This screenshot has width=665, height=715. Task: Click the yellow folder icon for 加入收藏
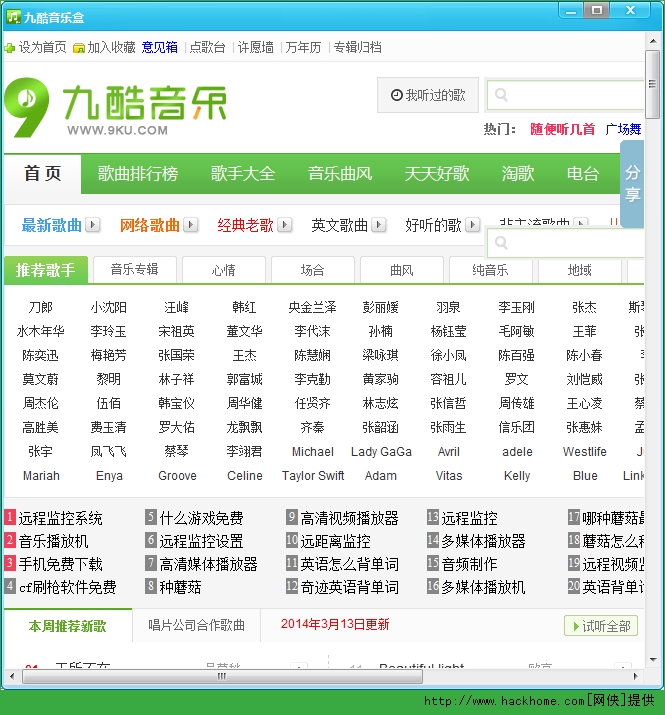point(79,48)
